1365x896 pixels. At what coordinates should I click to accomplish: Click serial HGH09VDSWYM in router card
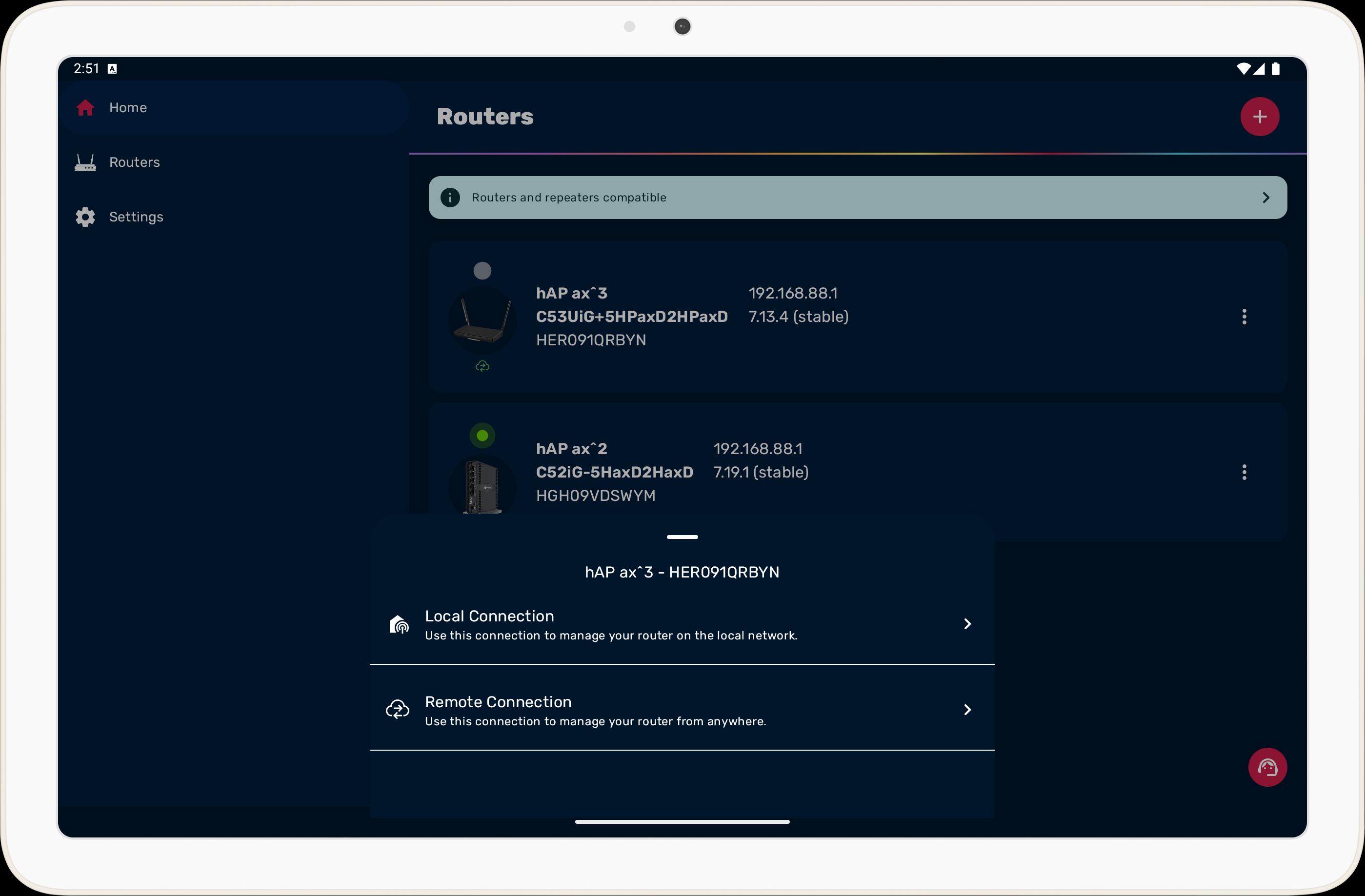pyautogui.click(x=595, y=496)
